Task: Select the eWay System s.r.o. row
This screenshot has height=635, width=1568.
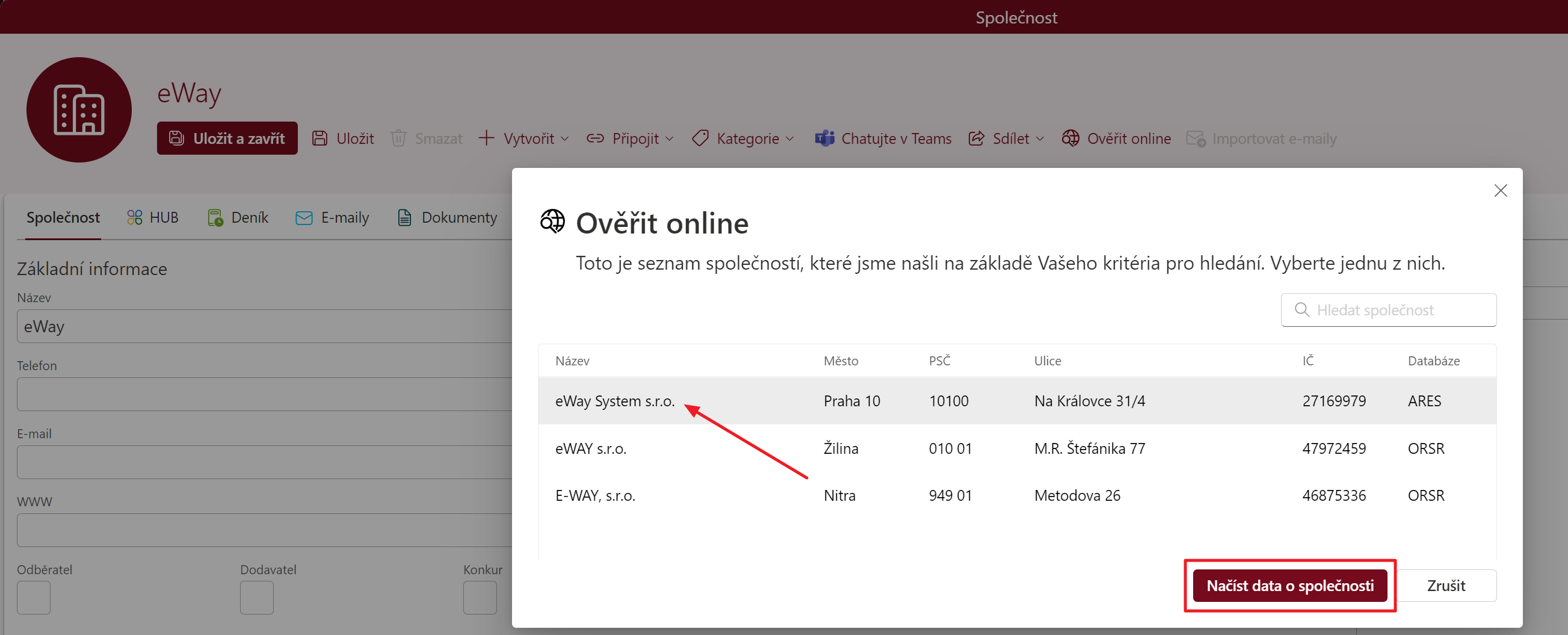Action: (x=1016, y=401)
